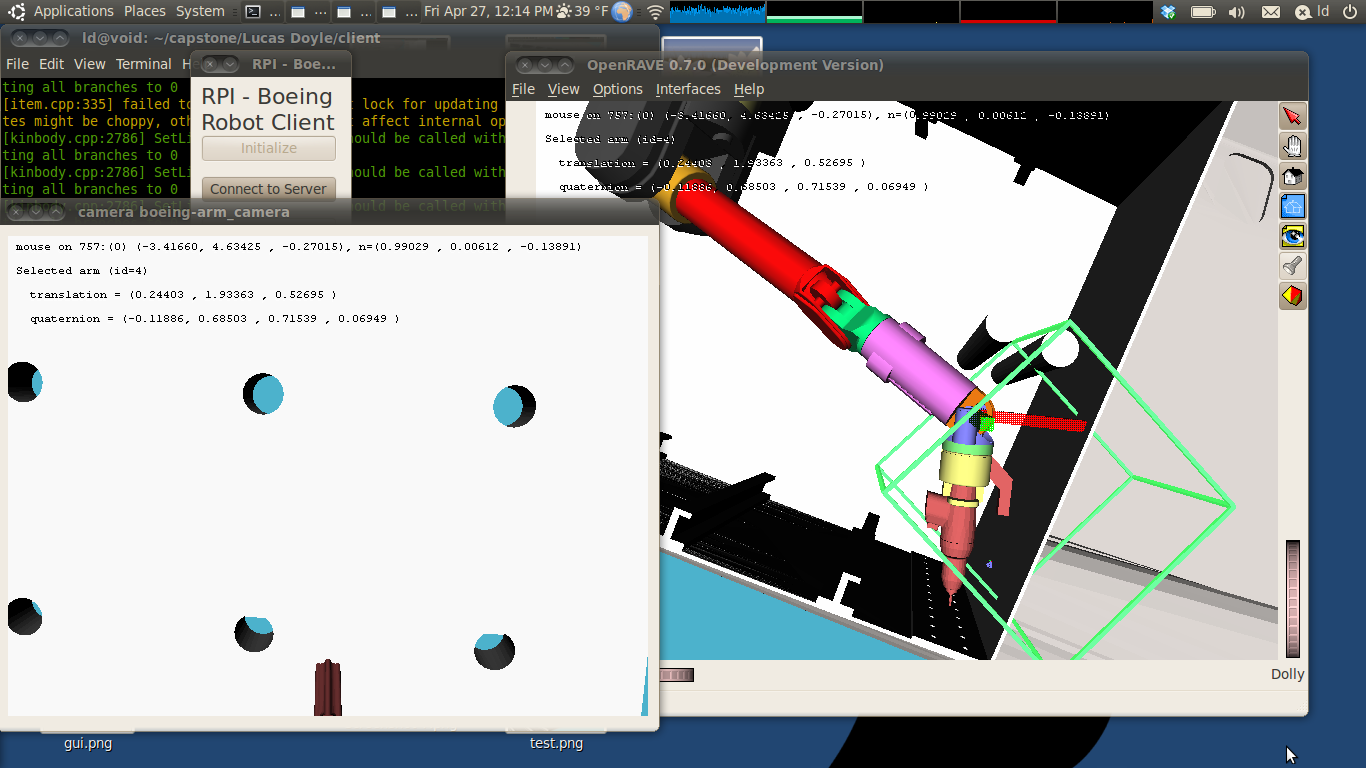Open the mail envelope indicator
Image resolution: width=1366 pixels, height=768 pixels.
pos(1270,12)
